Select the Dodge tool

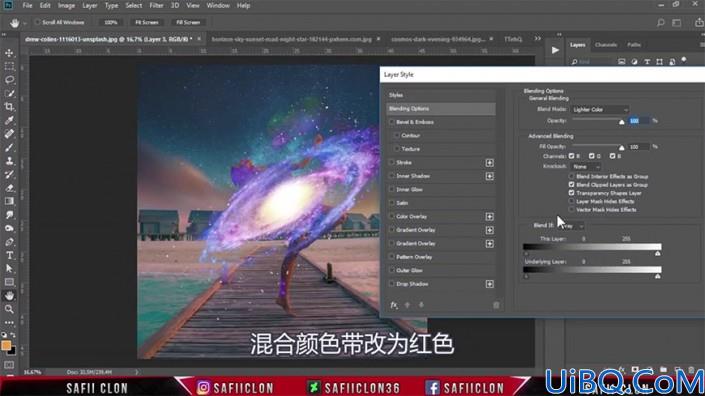click(x=9, y=228)
